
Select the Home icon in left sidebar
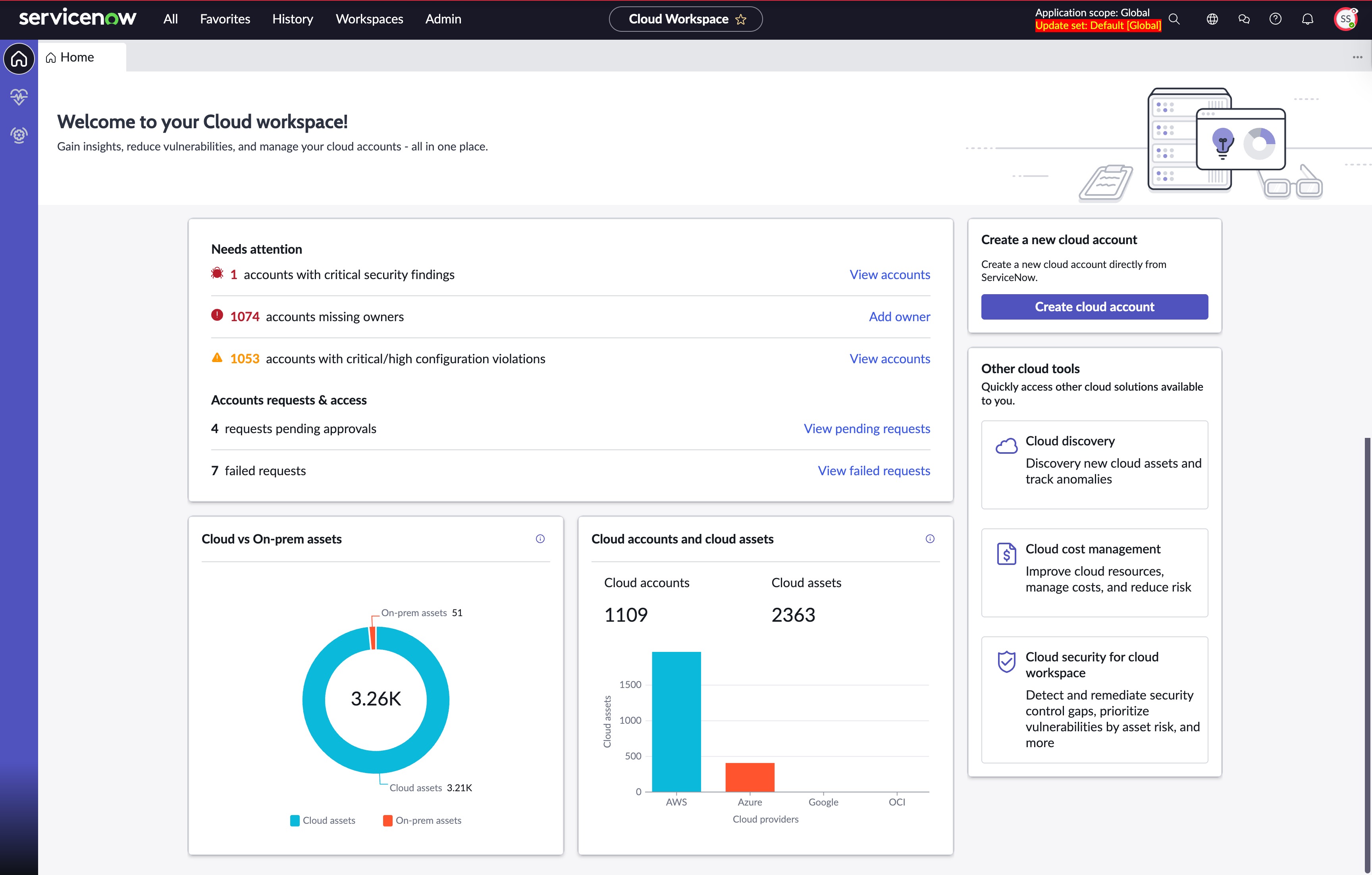point(19,58)
